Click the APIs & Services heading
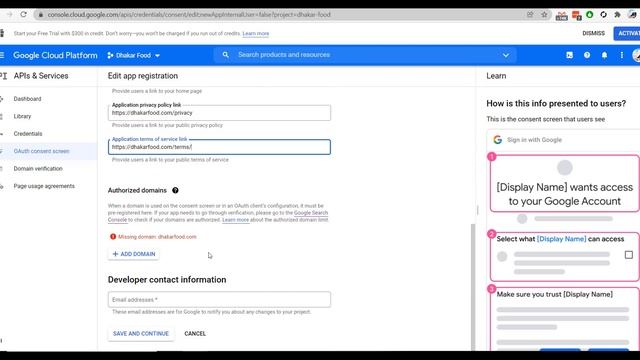 [41, 76]
